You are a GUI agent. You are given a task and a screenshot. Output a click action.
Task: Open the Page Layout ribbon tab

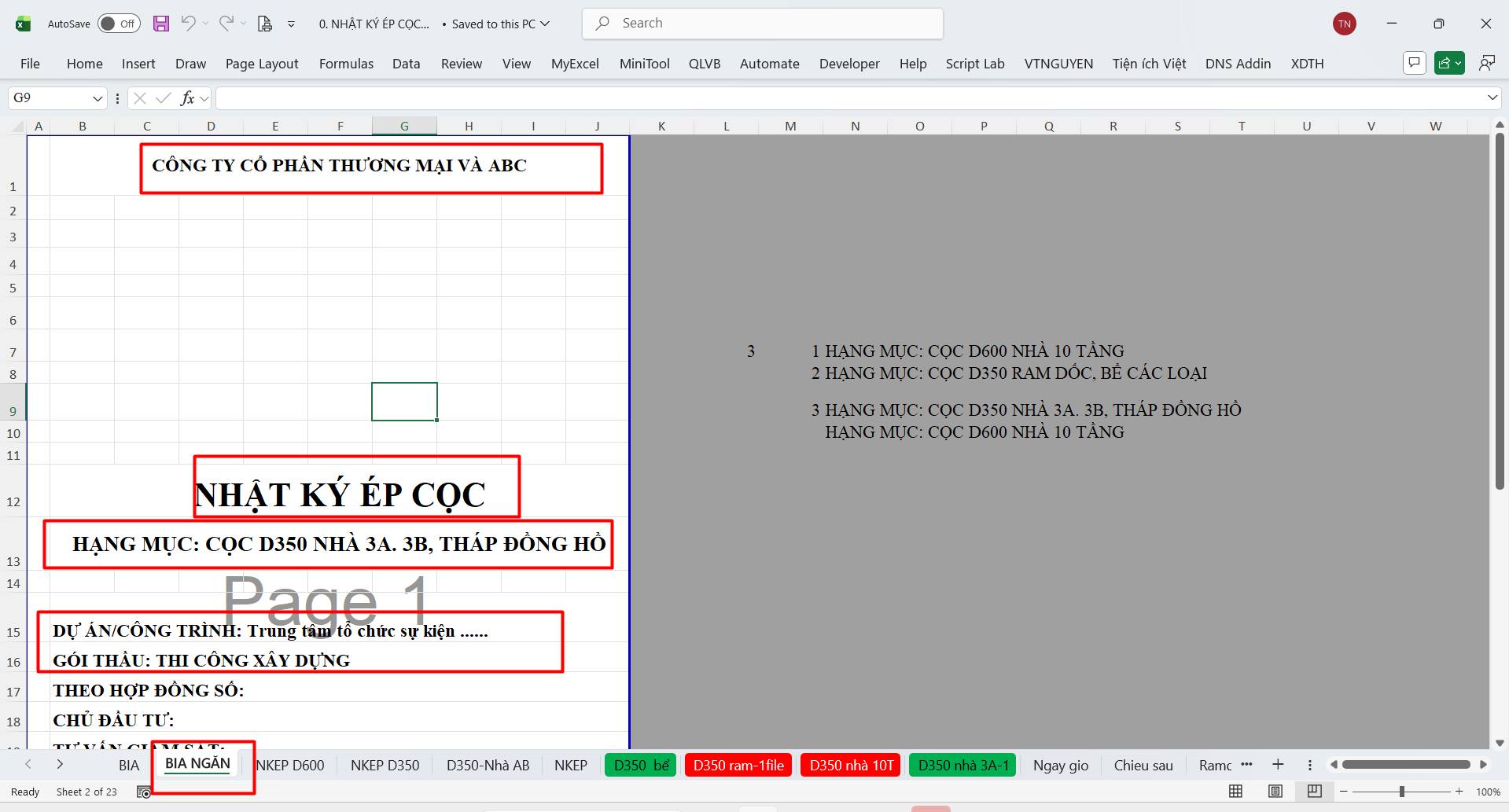pyautogui.click(x=262, y=64)
